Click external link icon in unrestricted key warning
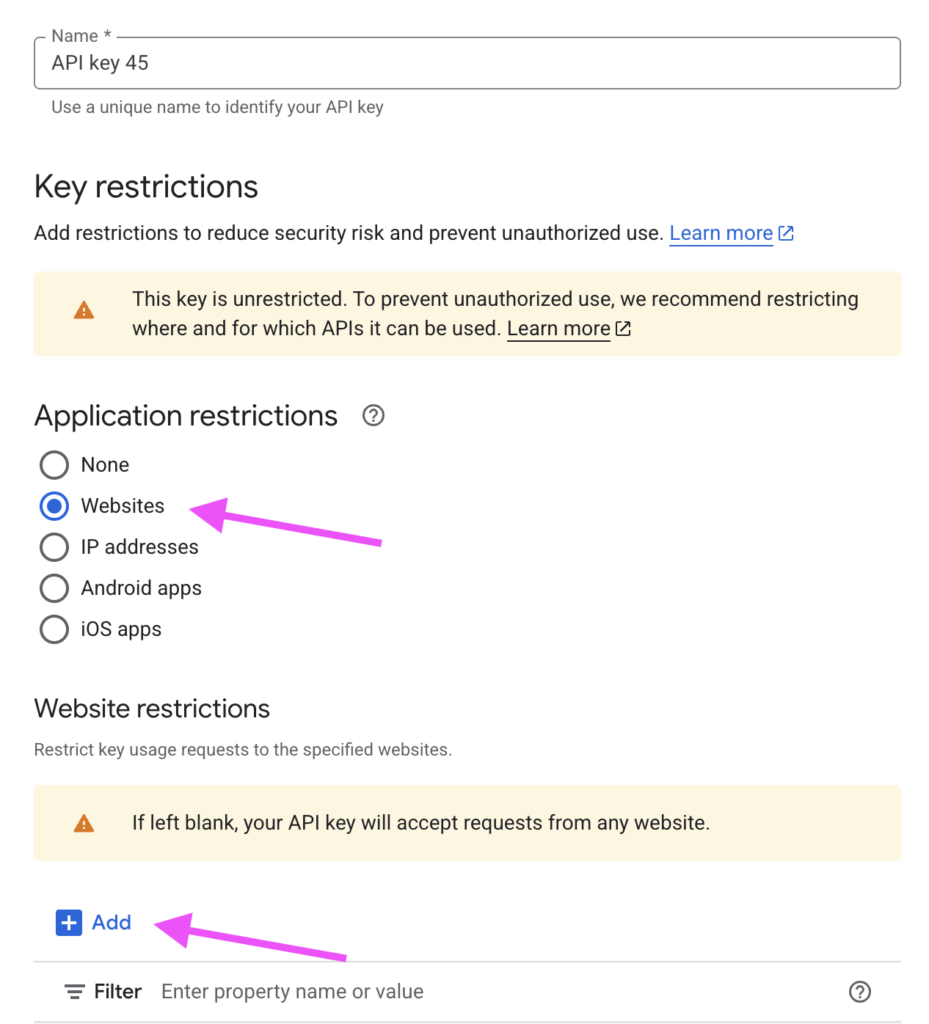Viewport: 929px width, 1024px height. (x=623, y=329)
